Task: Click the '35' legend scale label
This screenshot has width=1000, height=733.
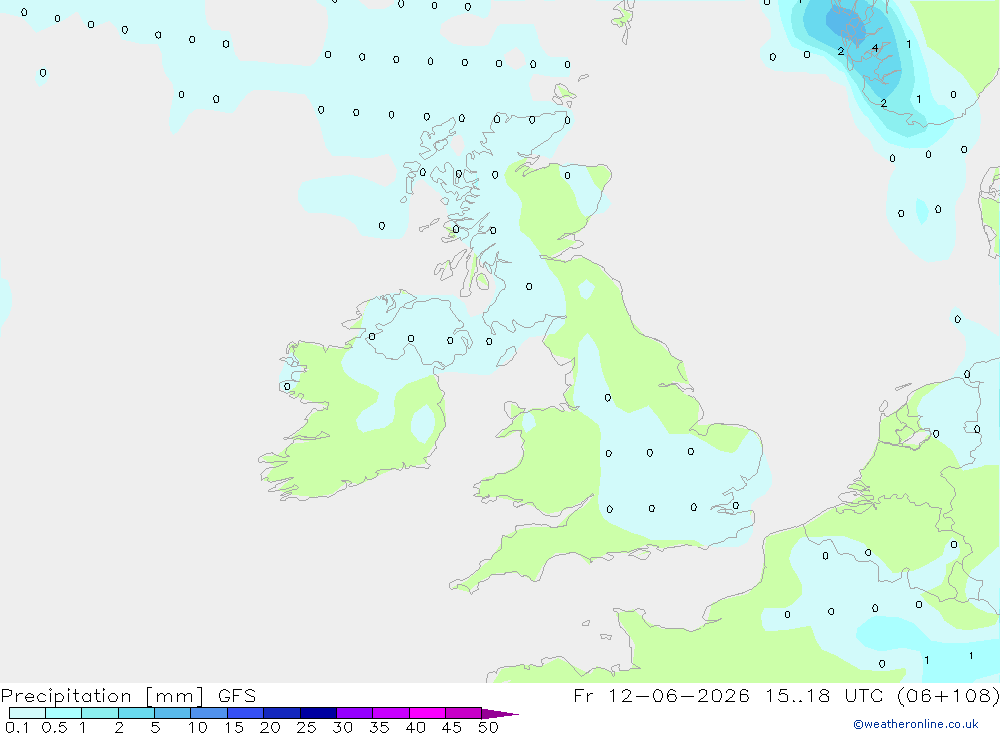Action: coord(379,727)
